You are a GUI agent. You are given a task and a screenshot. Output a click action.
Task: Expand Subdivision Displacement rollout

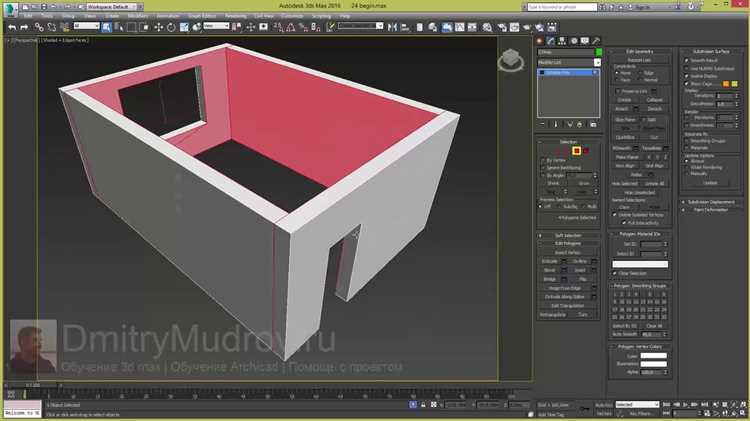710,202
